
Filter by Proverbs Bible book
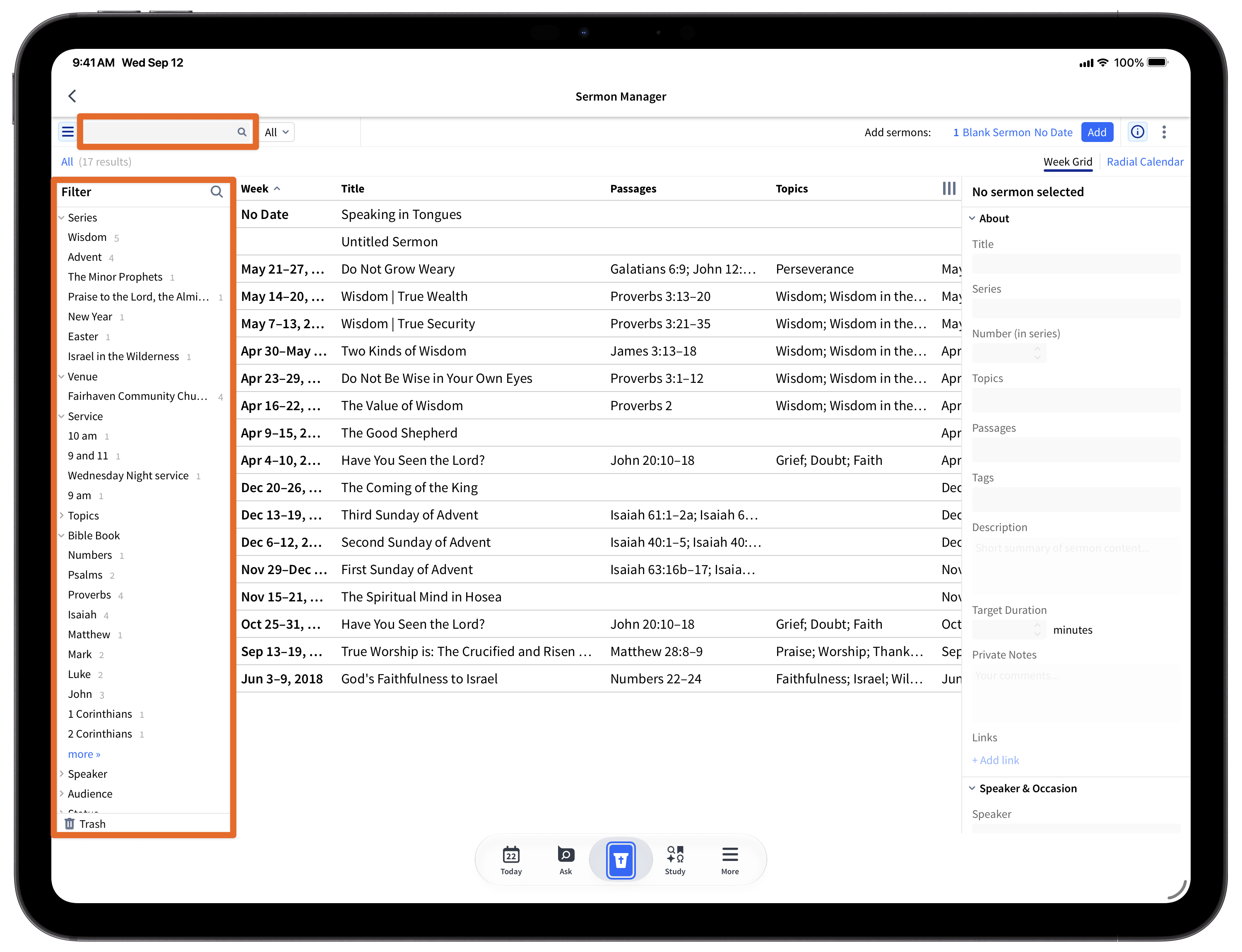89,594
